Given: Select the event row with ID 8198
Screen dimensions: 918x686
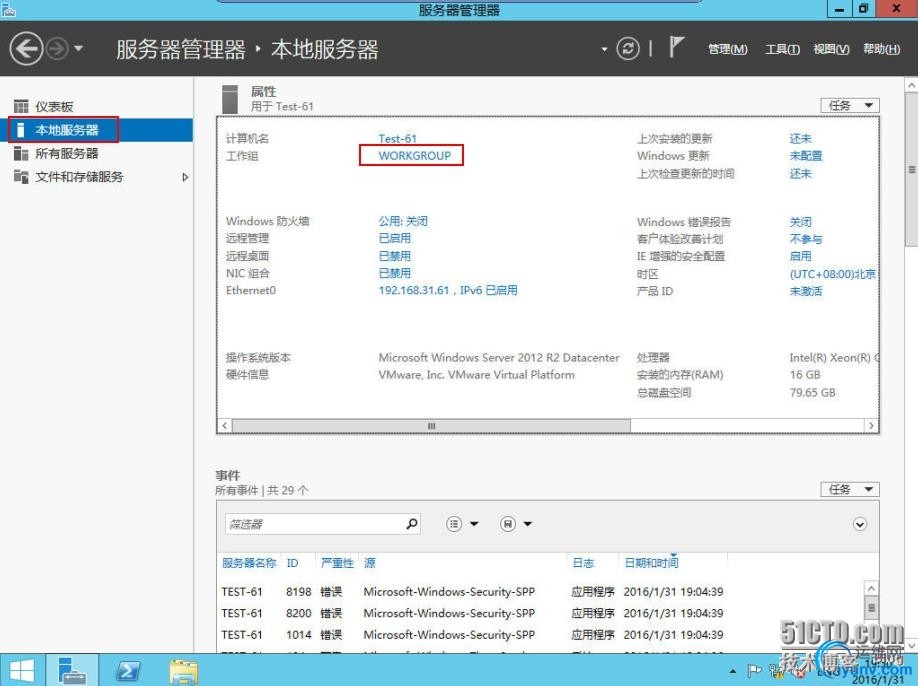Looking at the screenshot, I should point(539,592).
